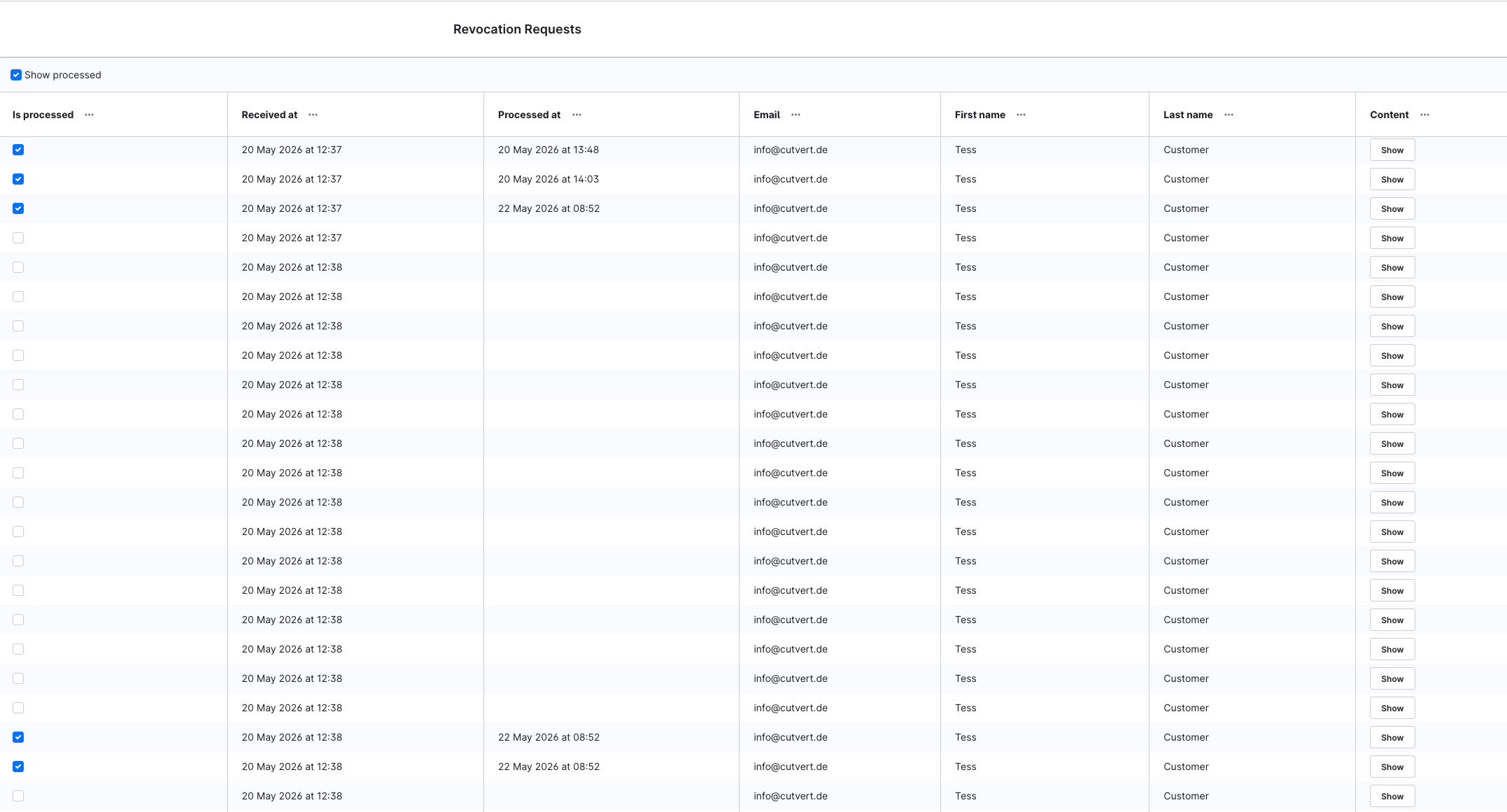Sort by the Received at column header
Screen dimensions: 1507x812
point(269,115)
